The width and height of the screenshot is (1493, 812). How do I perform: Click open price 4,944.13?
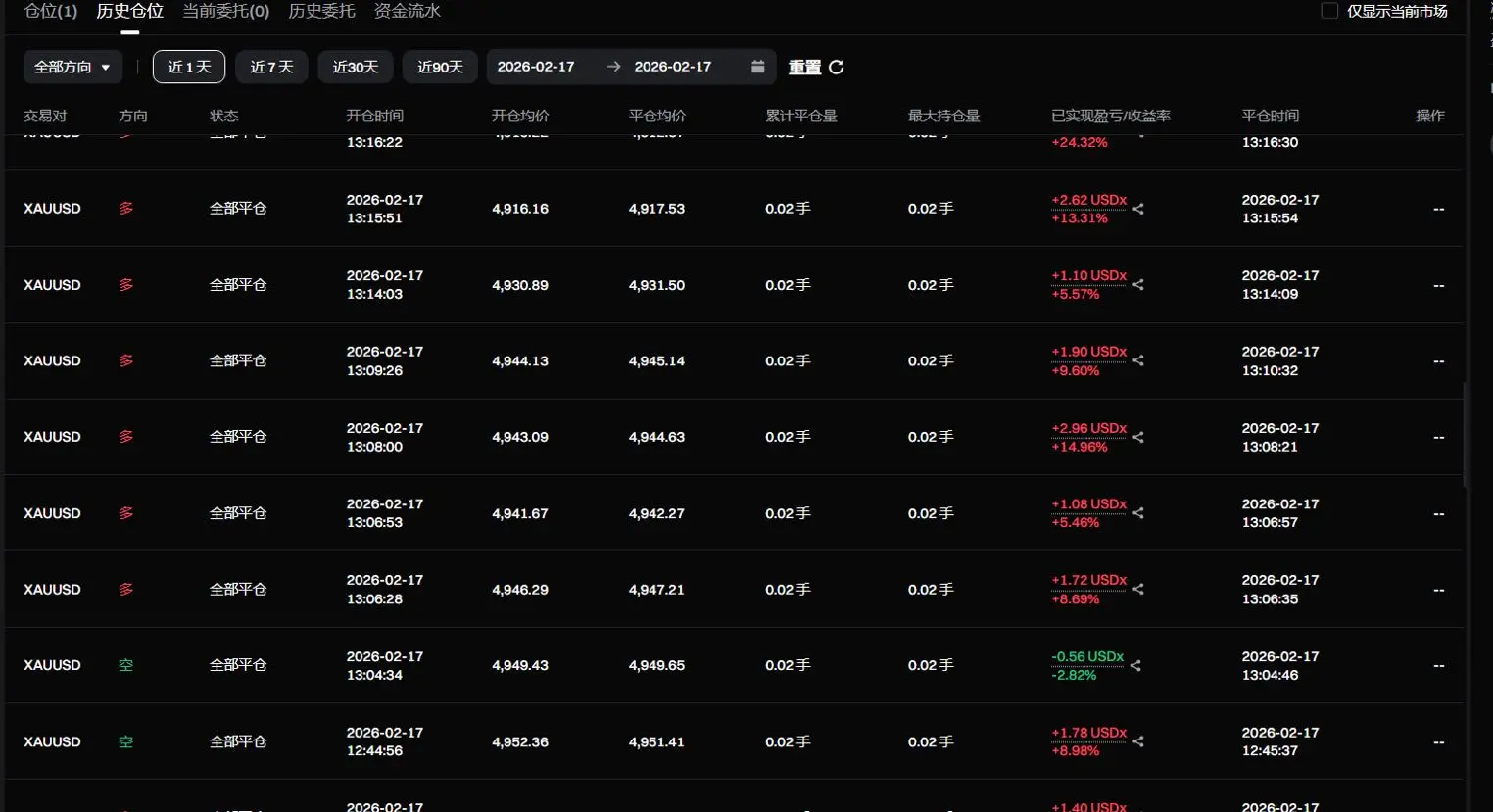520,360
